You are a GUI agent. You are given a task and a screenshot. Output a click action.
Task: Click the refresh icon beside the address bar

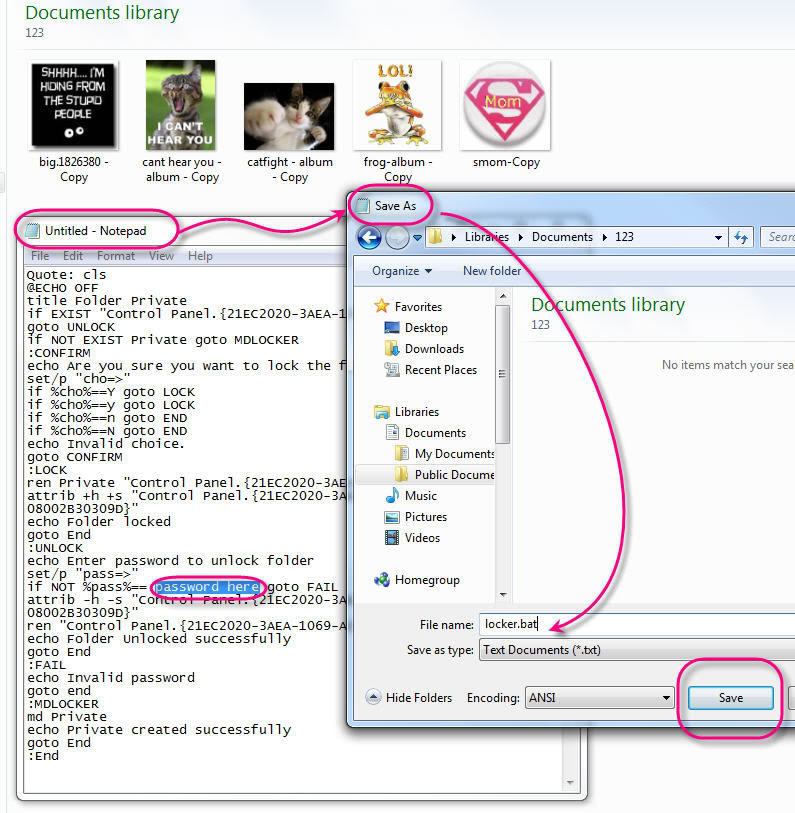point(741,237)
